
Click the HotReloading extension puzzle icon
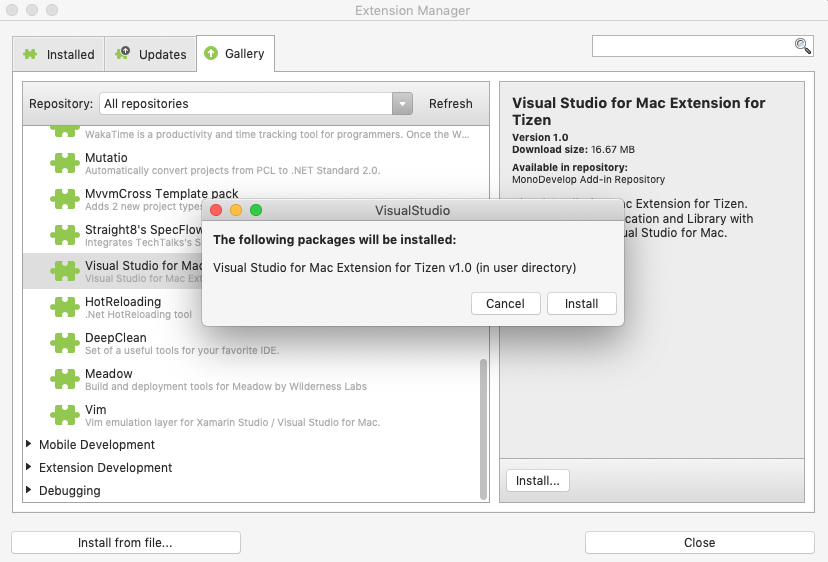(65, 308)
